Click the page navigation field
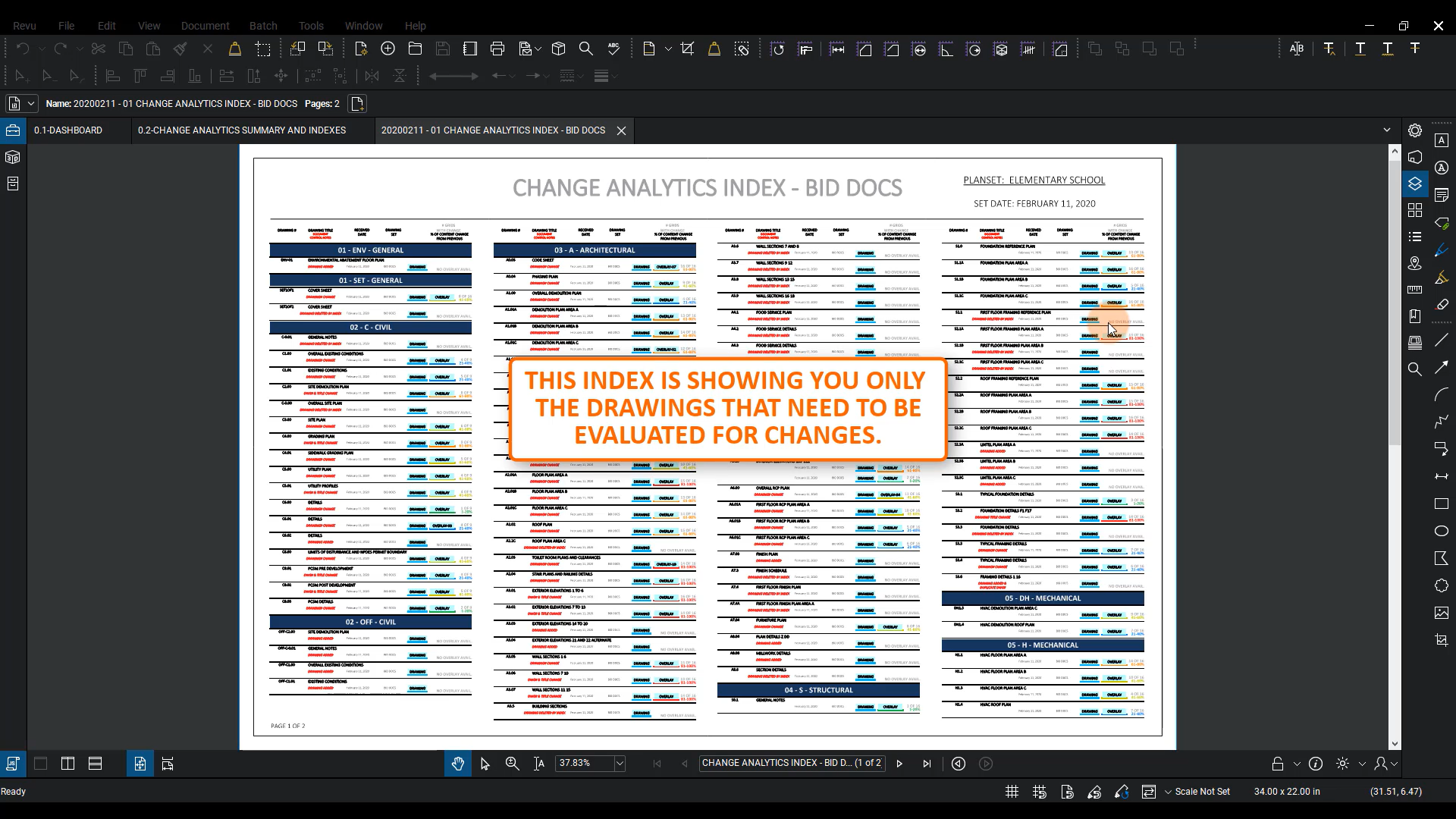The image size is (1456, 819). pyautogui.click(x=791, y=764)
